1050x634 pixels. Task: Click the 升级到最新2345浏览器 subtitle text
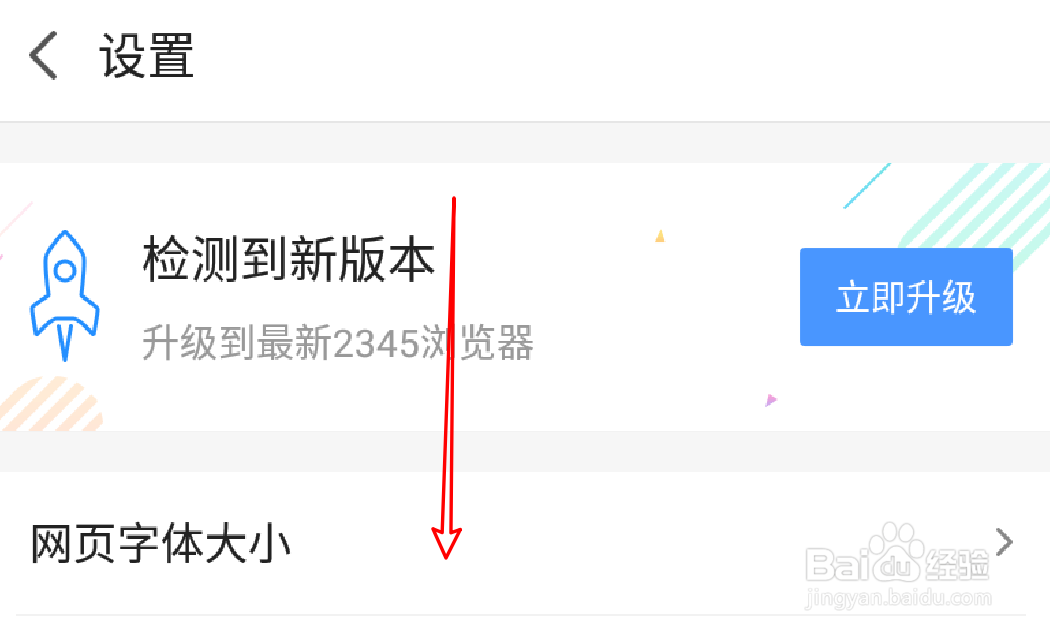(338, 342)
